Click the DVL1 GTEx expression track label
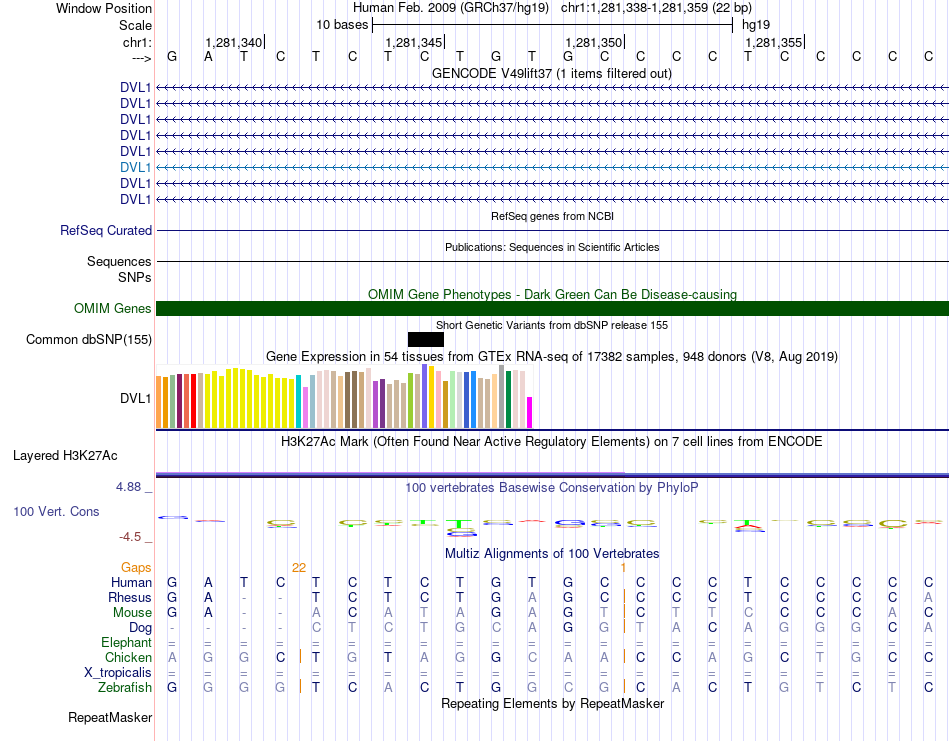Screen dimensions: 950x741 [x=135, y=398]
